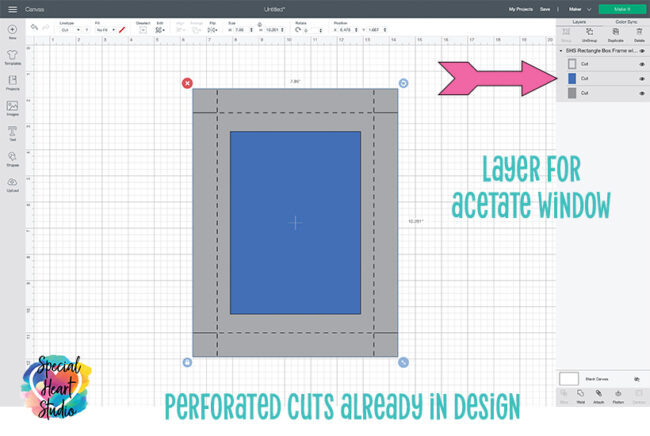Toggle visibility of the gray Cut layer

pos(641,93)
